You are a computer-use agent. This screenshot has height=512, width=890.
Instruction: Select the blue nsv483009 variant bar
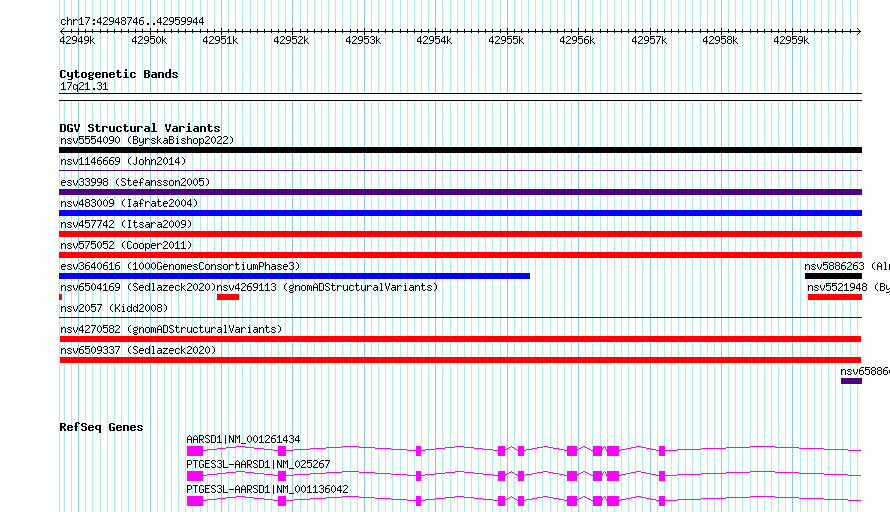pos(460,213)
